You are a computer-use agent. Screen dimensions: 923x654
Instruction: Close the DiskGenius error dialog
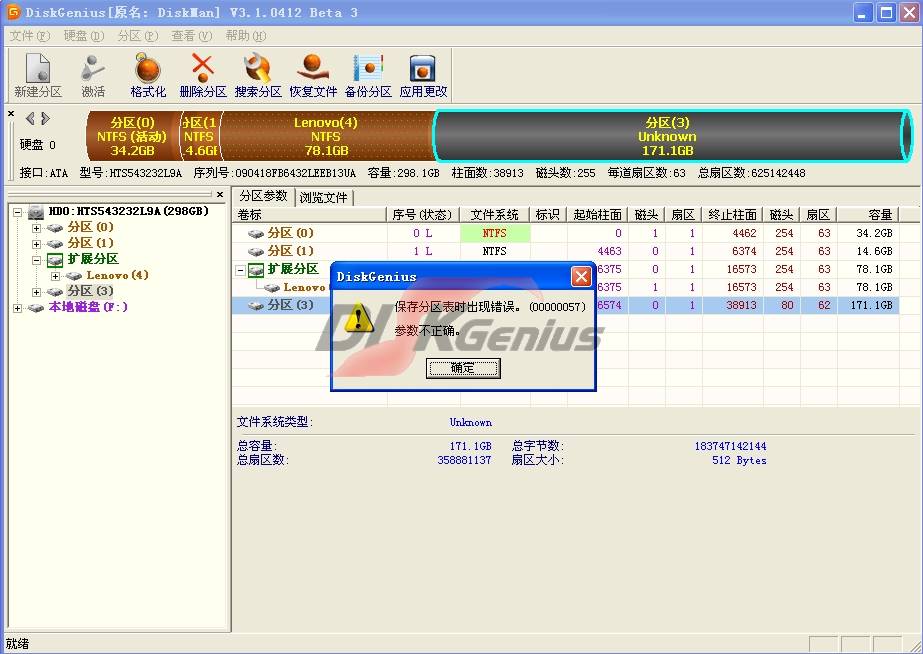point(581,277)
